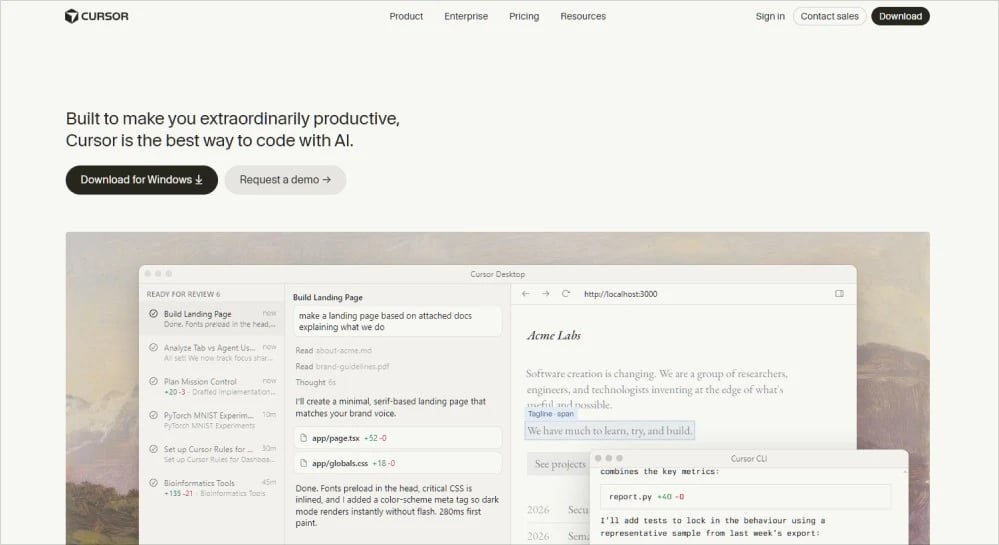The height and width of the screenshot is (545, 999).
Task: Click check icon beside Build Landing Page
Action: click(154, 314)
